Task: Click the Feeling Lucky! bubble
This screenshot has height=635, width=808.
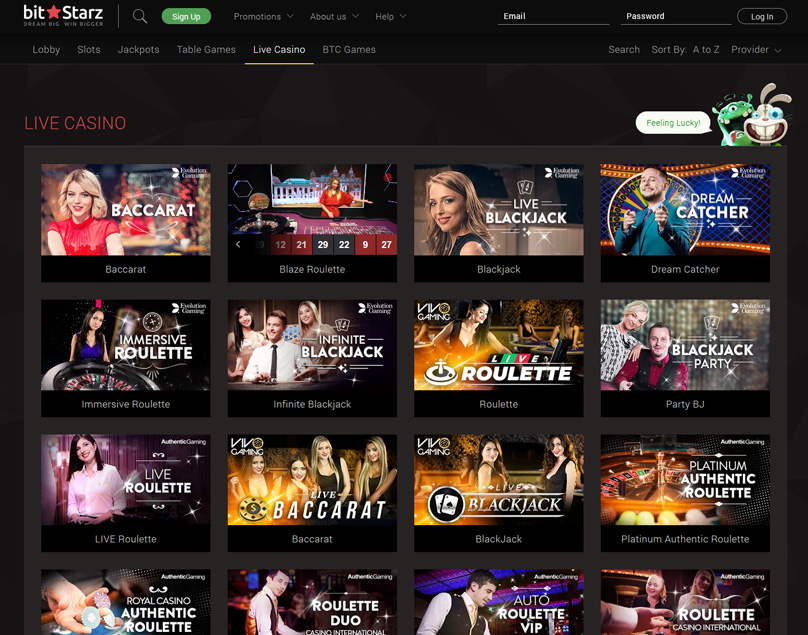Action: pos(673,123)
